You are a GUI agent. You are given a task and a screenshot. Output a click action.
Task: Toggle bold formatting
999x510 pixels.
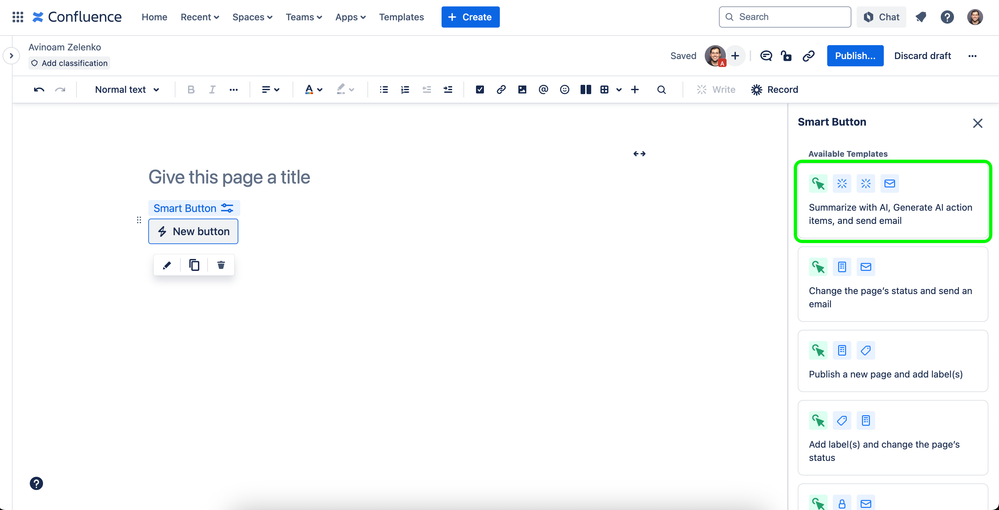[x=191, y=90]
